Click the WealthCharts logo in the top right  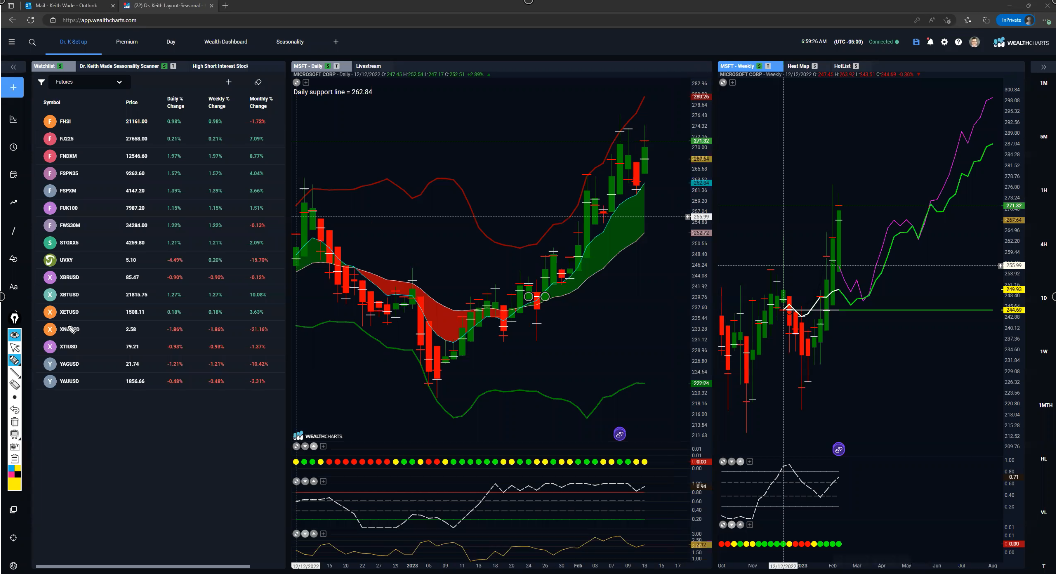pos(1021,42)
